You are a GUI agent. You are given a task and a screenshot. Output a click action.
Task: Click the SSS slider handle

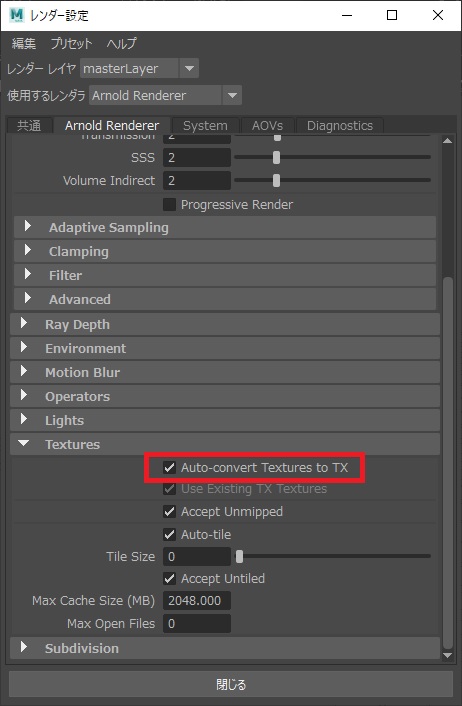pos(276,157)
